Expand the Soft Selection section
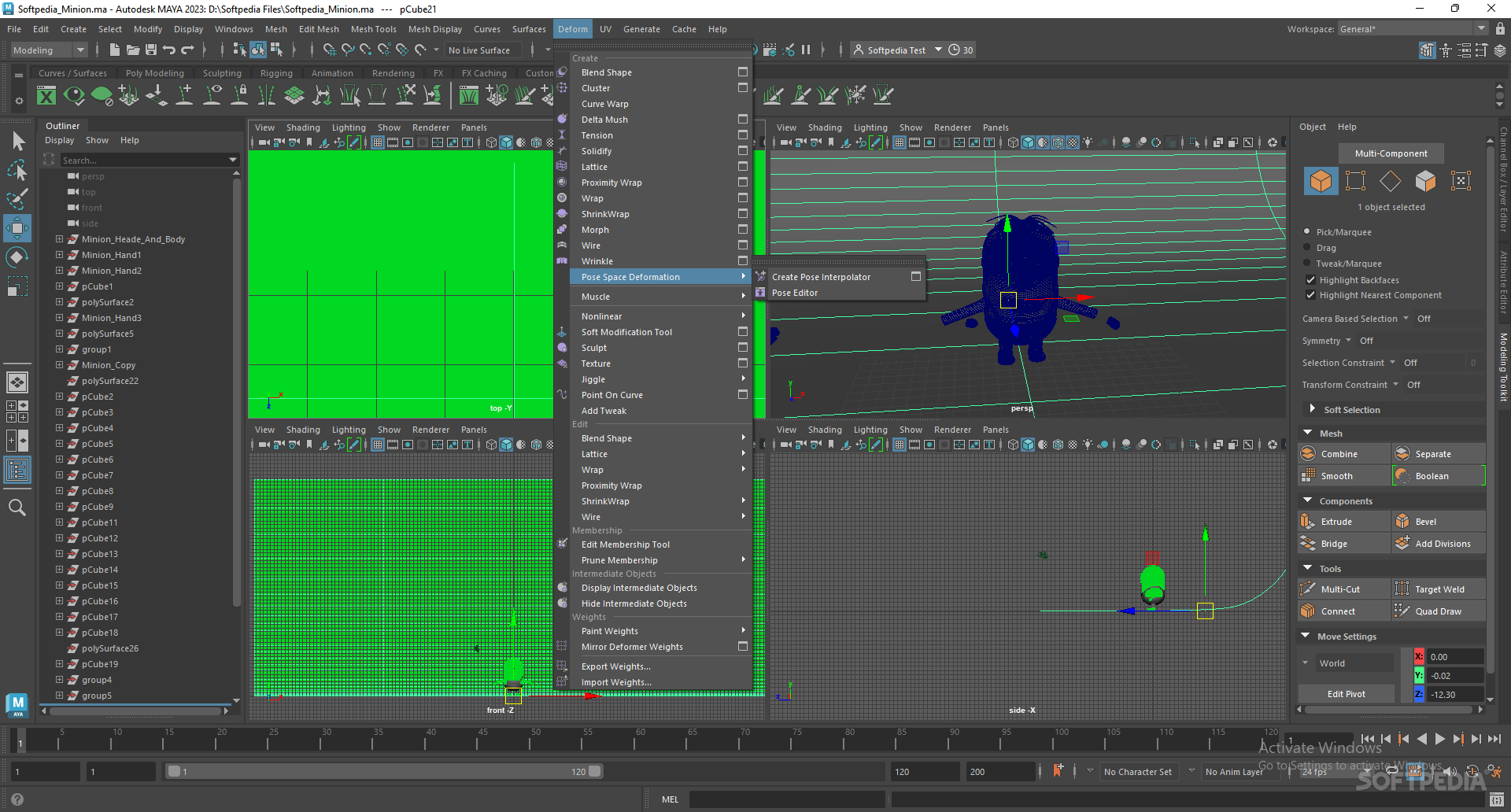Viewport: 1511px width, 812px height. coord(1312,408)
